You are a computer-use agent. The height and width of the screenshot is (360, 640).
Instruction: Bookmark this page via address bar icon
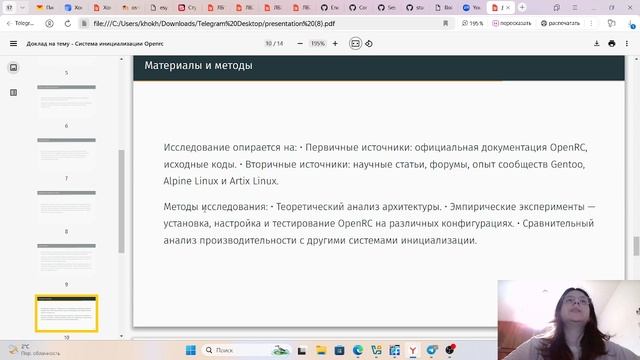click(445, 24)
